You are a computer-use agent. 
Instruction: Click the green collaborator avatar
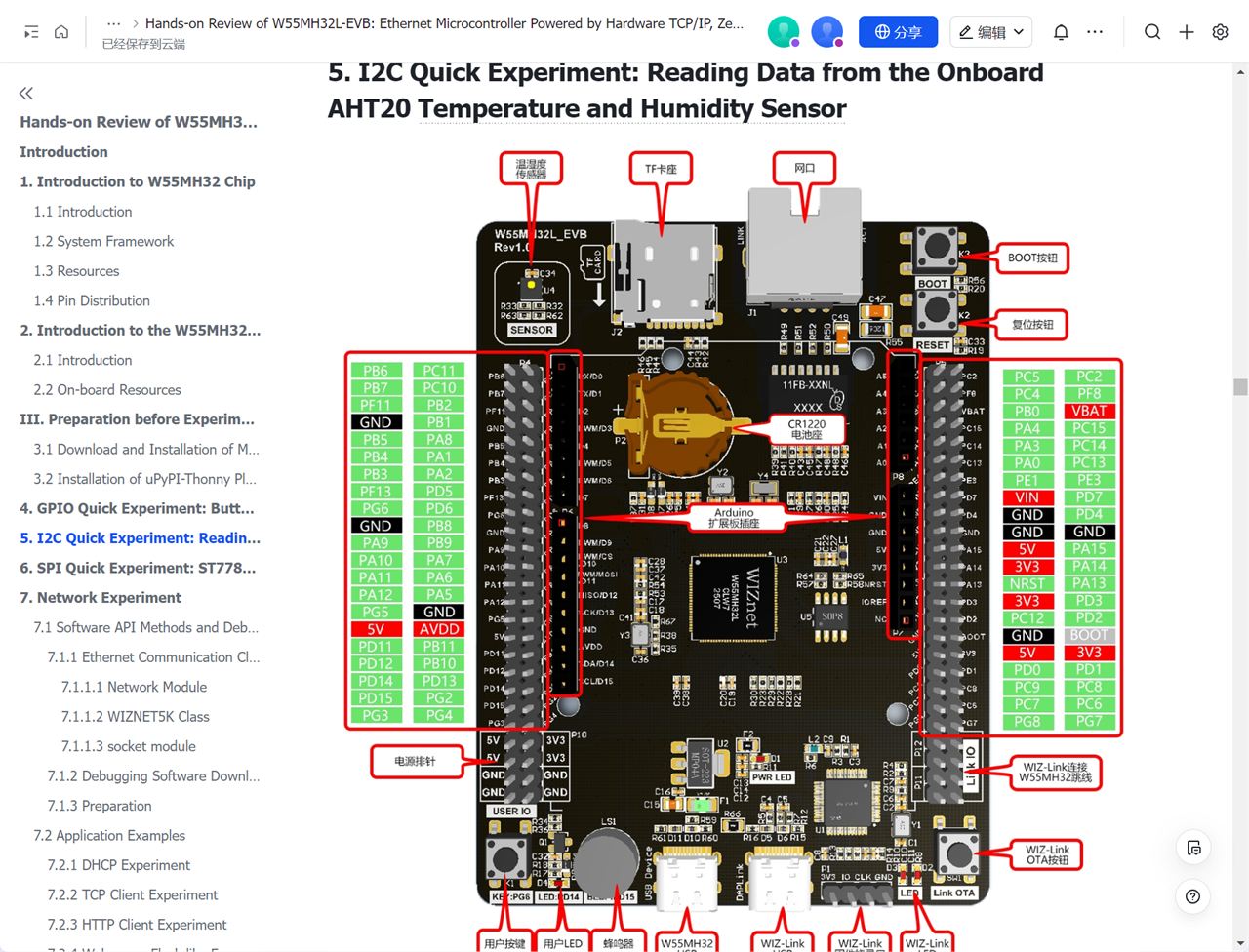click(x=784, y=32)
